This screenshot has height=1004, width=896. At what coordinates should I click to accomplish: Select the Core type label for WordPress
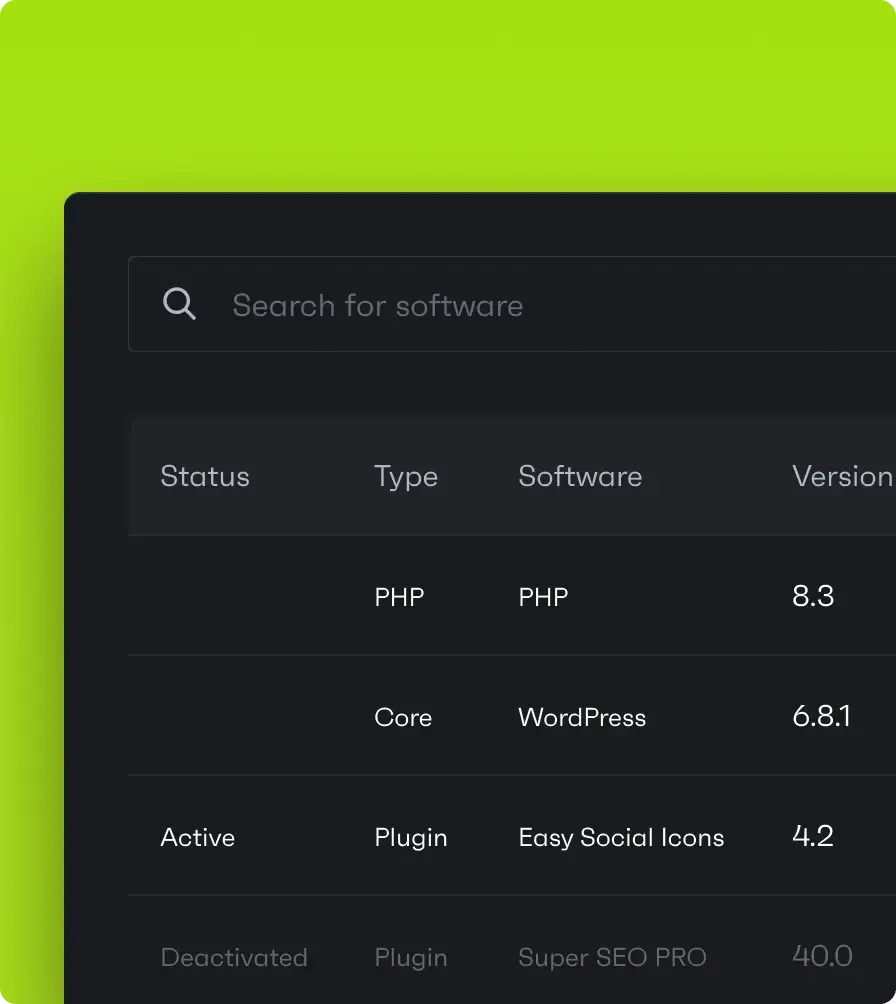[x=403, y=717]
